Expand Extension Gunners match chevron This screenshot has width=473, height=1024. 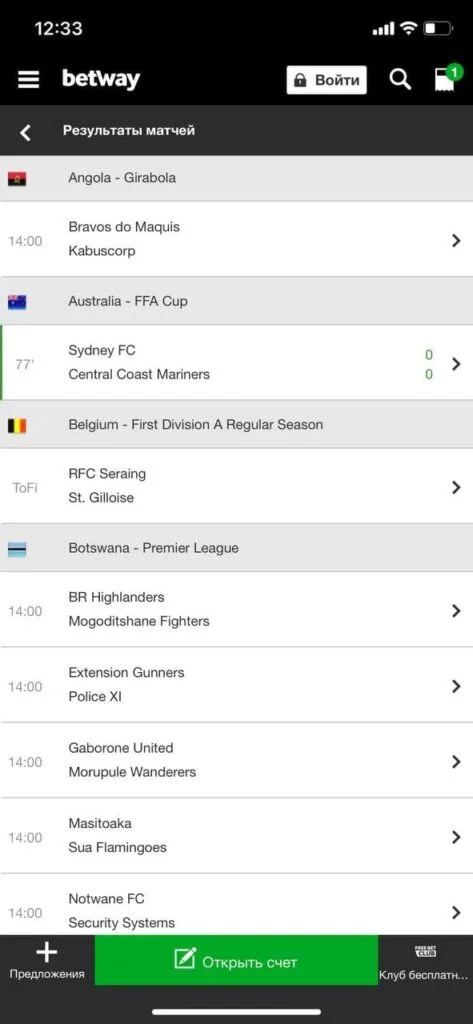(456, 686)
